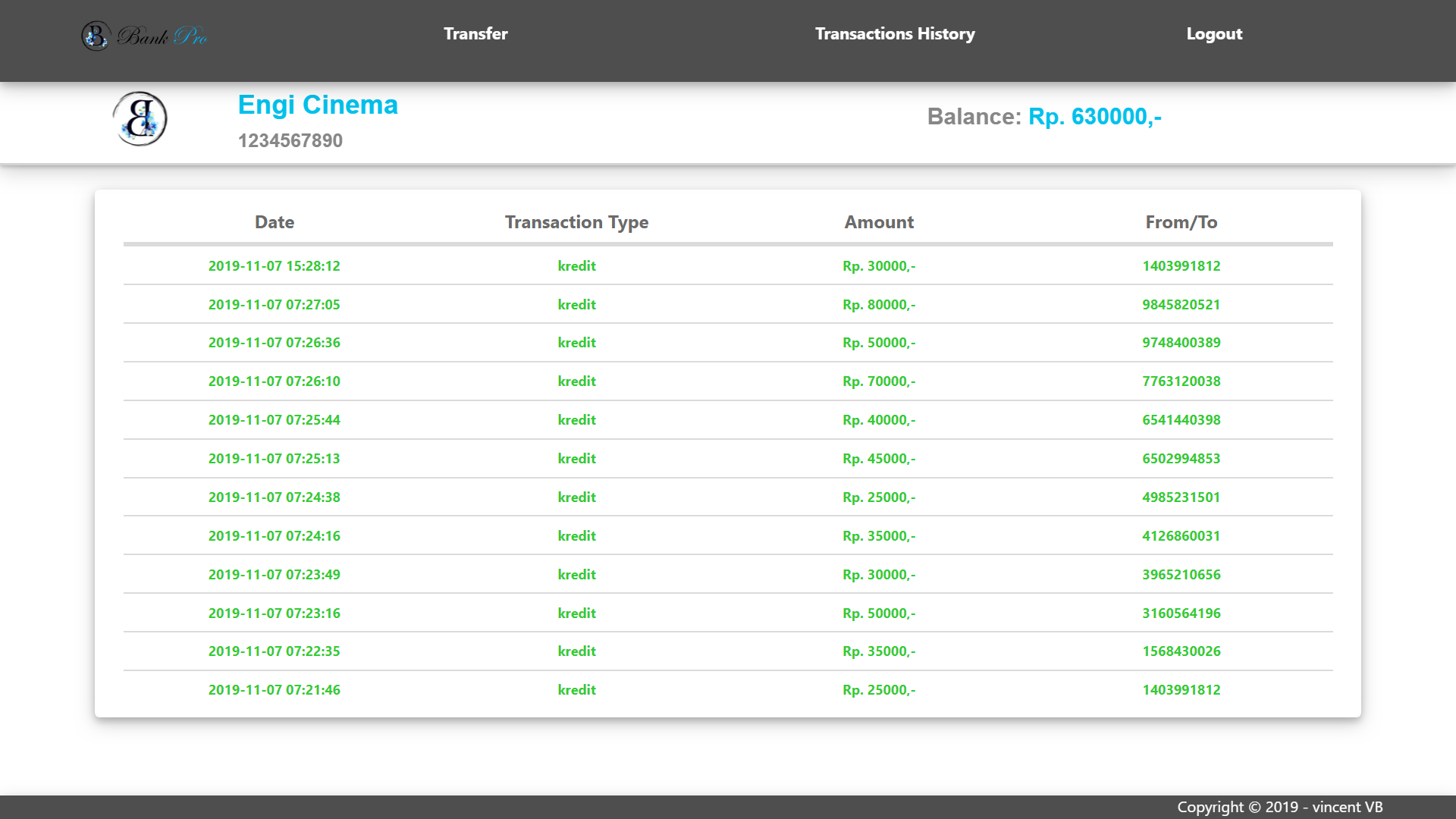Open Transactions History from the navbar
Viewport: 1456px width, 819px height.
pos(895,34)
